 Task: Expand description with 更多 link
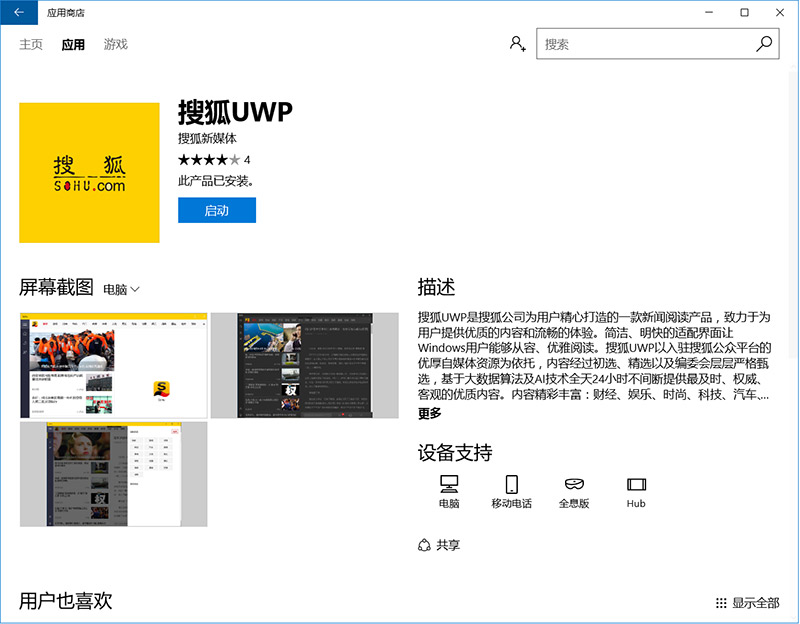pyautogui.click(x=429, y=413)
